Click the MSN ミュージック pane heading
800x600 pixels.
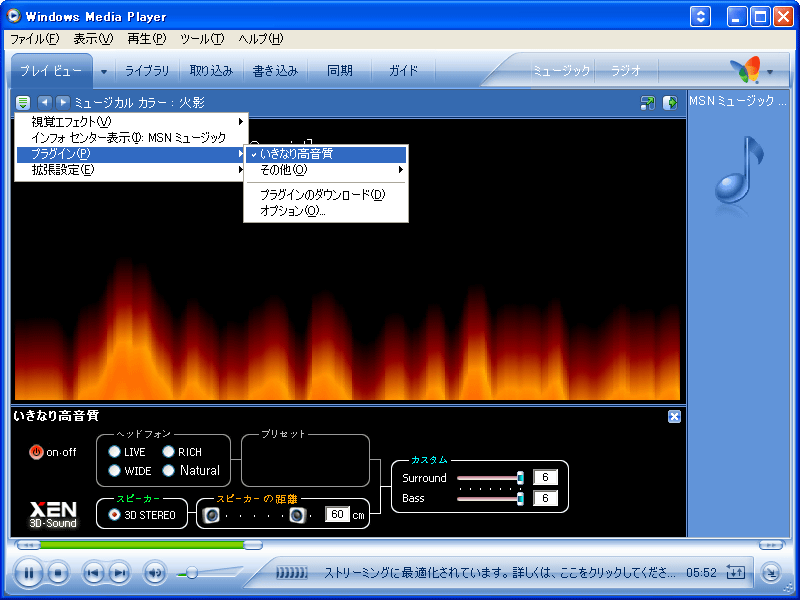[x=738, y=101]
